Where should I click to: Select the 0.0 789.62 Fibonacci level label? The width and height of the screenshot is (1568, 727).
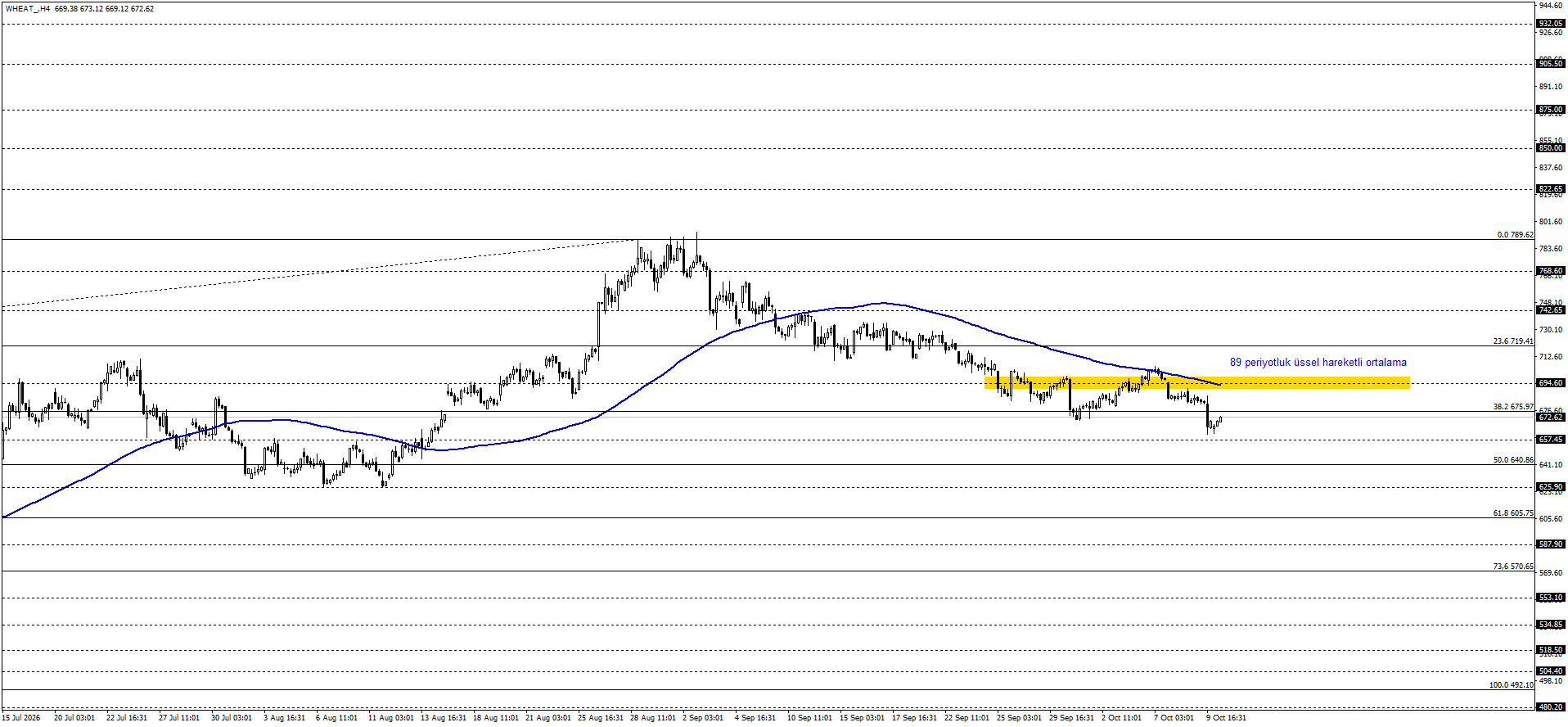point(1515,235)
